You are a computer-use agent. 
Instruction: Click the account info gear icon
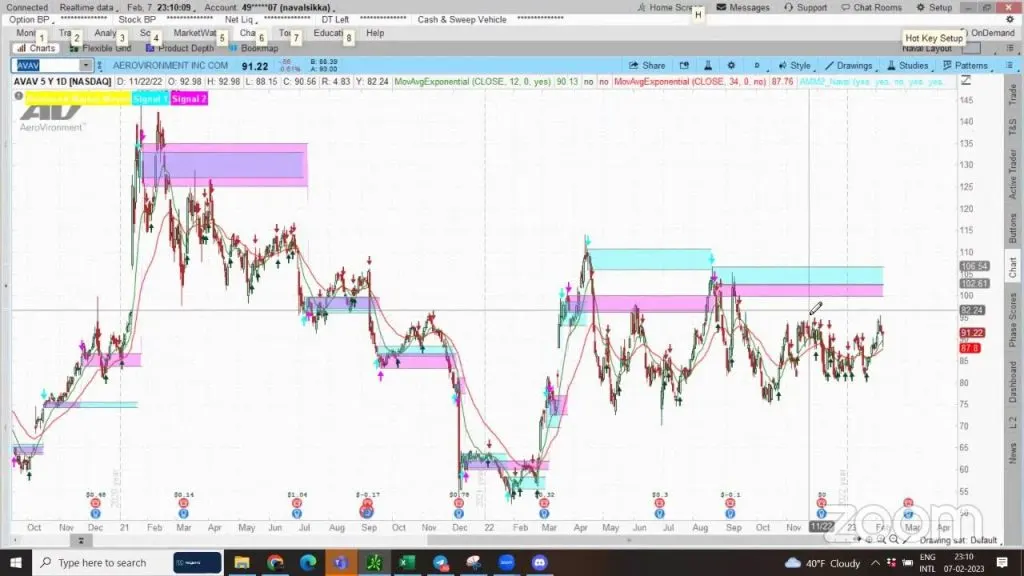pyautogui.click(x=1010, y=20)
